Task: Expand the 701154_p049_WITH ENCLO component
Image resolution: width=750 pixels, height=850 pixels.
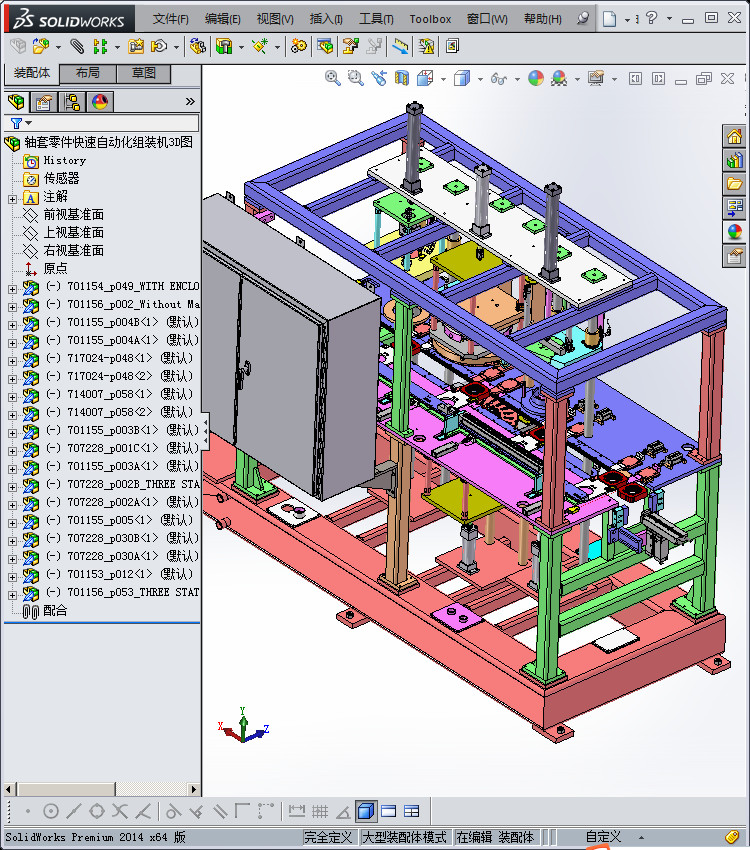Action: coord(12,289)
